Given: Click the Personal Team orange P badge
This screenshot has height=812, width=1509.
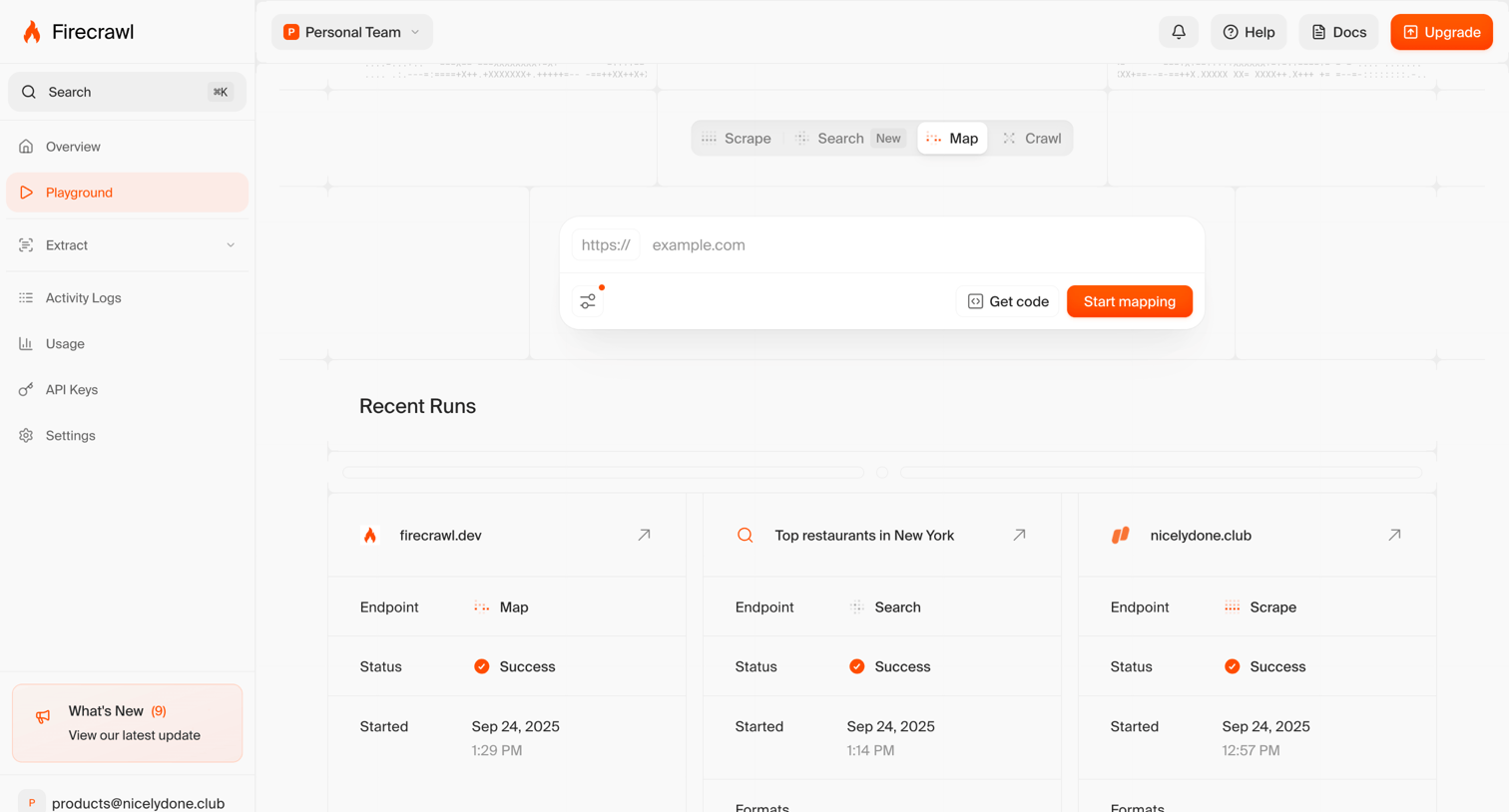Looking at the screenshot, I should coord(291,32).
